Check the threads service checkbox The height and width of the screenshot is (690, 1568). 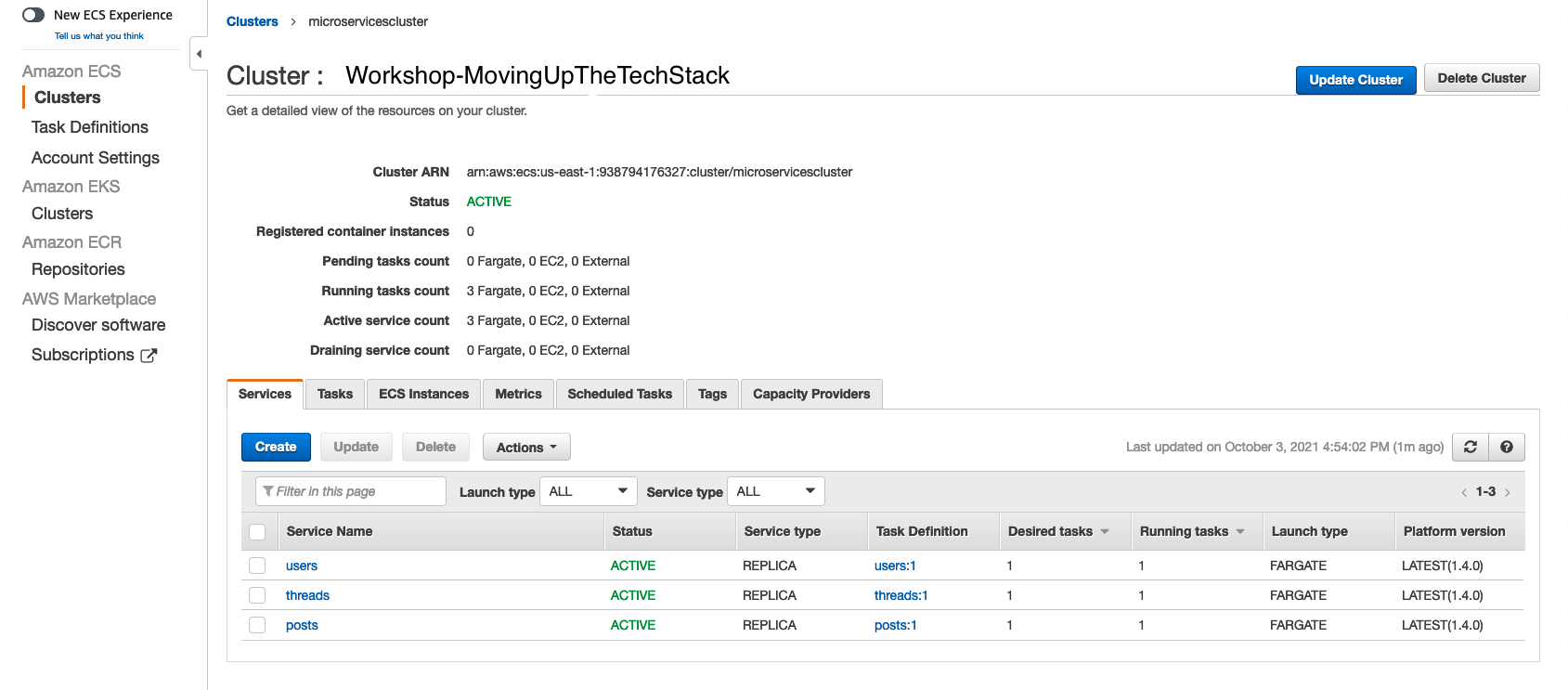pos(257,595)
